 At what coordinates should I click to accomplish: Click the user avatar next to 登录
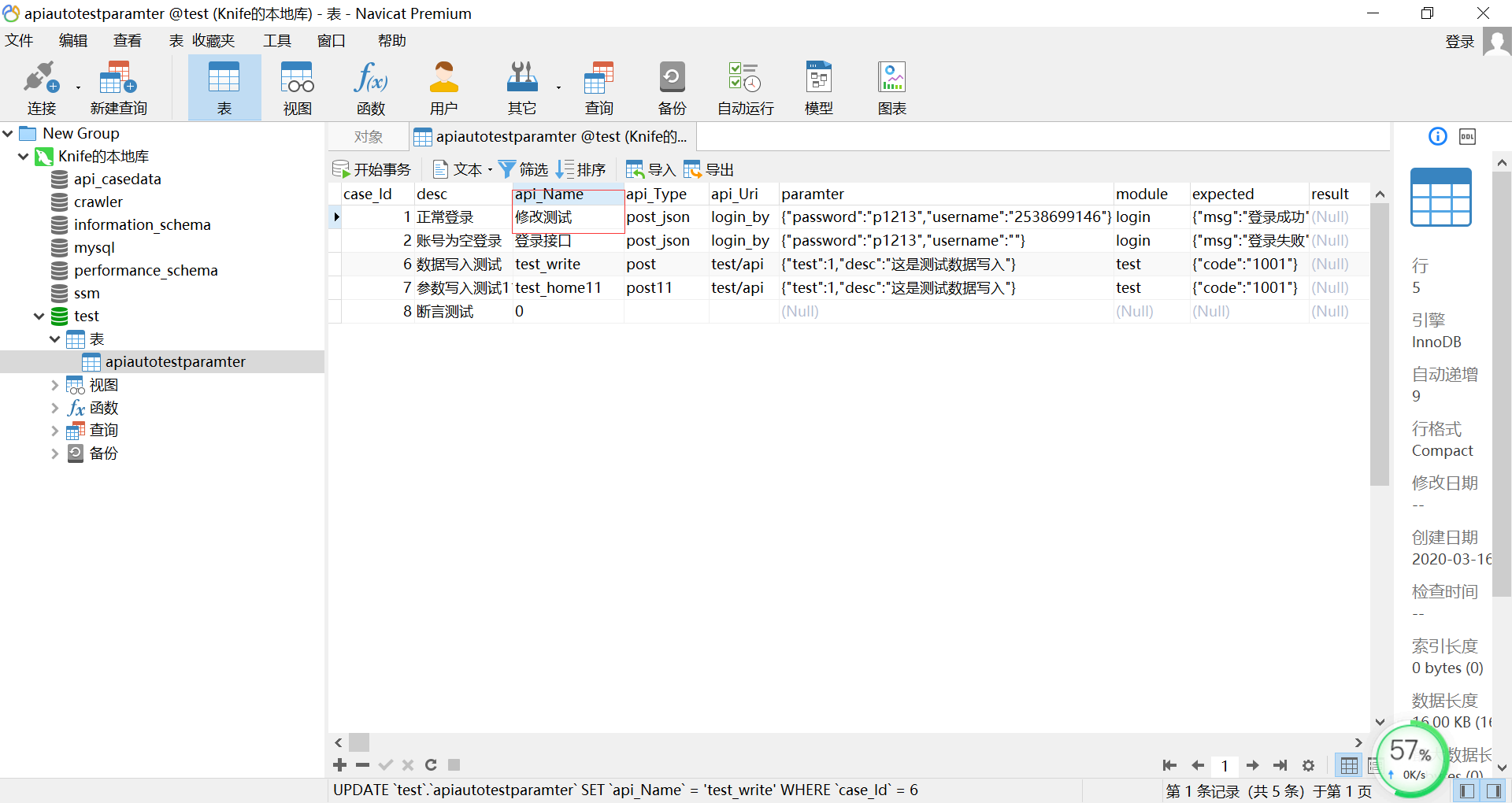(1496, 41)
